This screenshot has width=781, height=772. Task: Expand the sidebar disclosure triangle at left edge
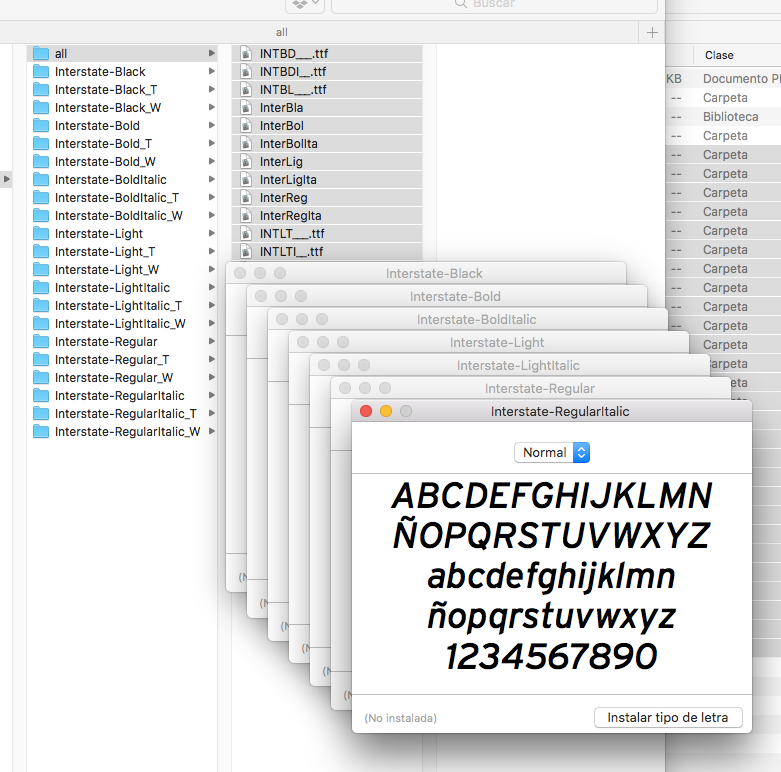(6, 179)
